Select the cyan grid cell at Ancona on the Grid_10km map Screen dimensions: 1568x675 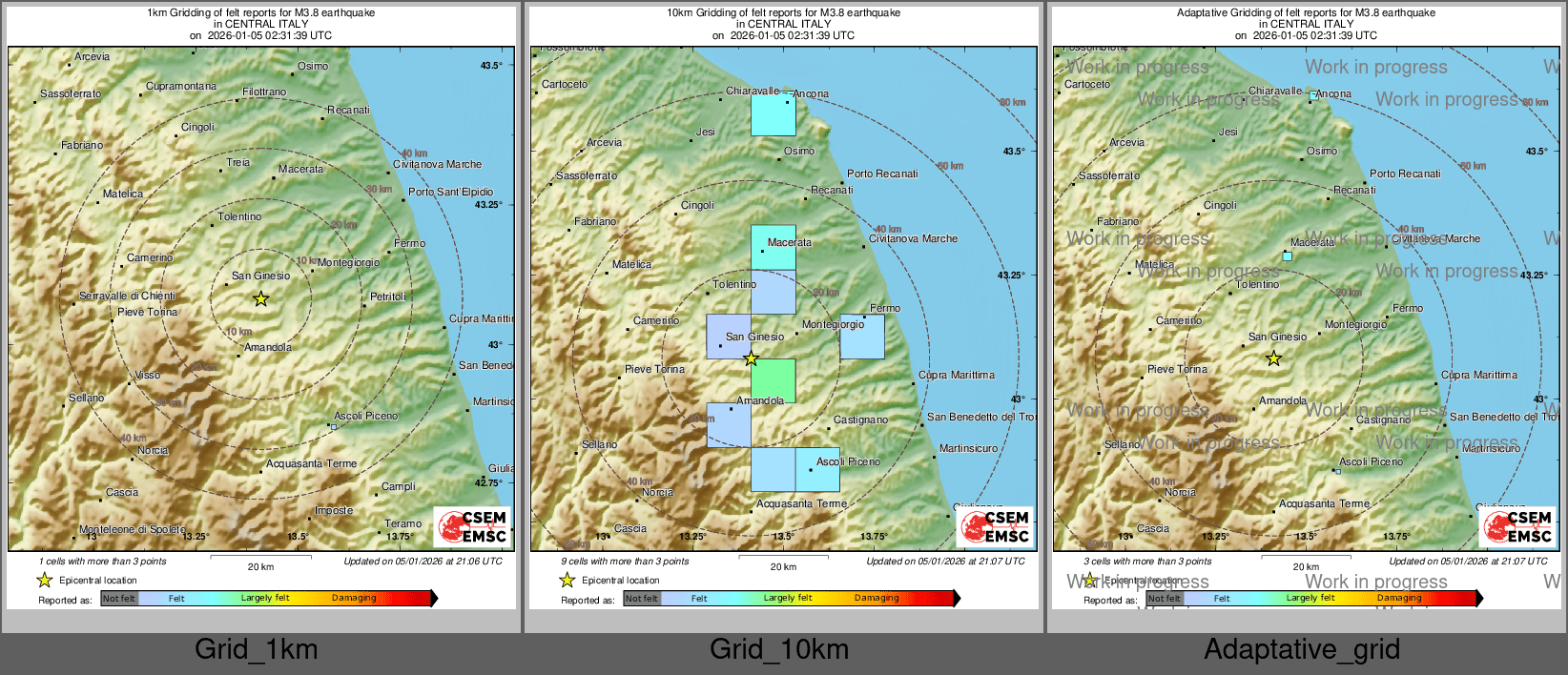point(774,113)
